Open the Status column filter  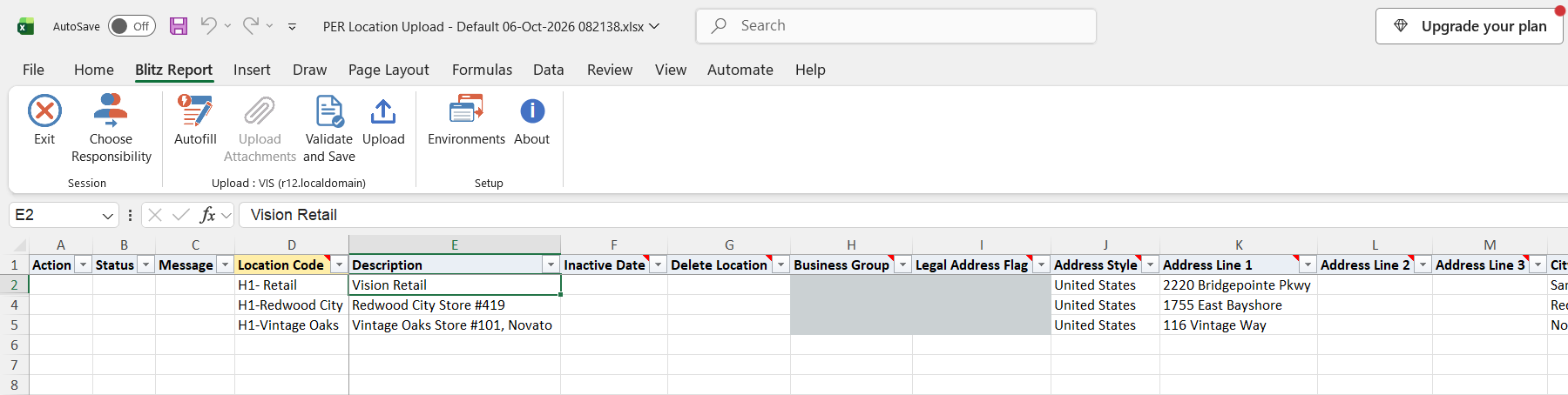146,264
